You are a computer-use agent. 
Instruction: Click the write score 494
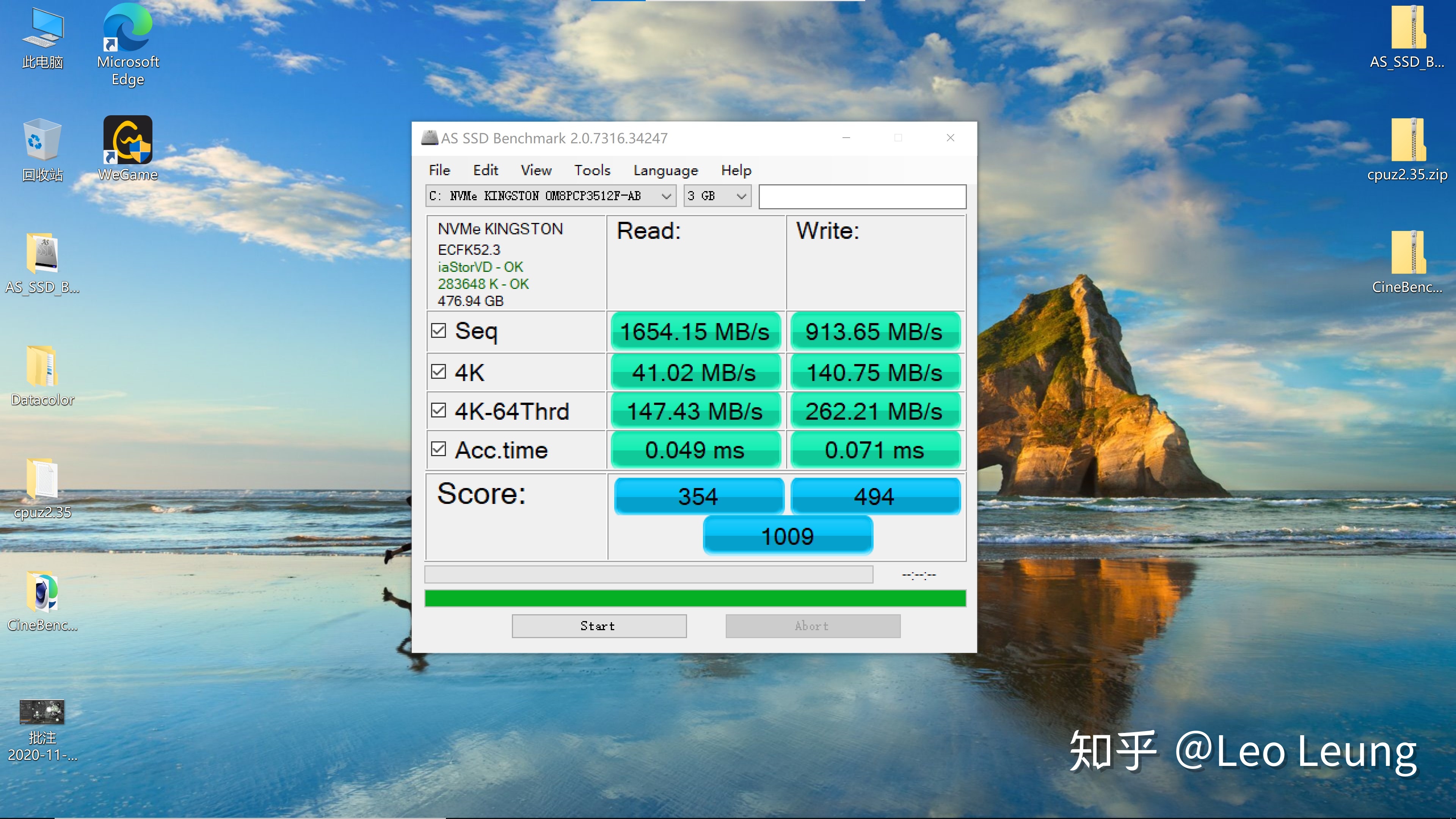(875, 496)
